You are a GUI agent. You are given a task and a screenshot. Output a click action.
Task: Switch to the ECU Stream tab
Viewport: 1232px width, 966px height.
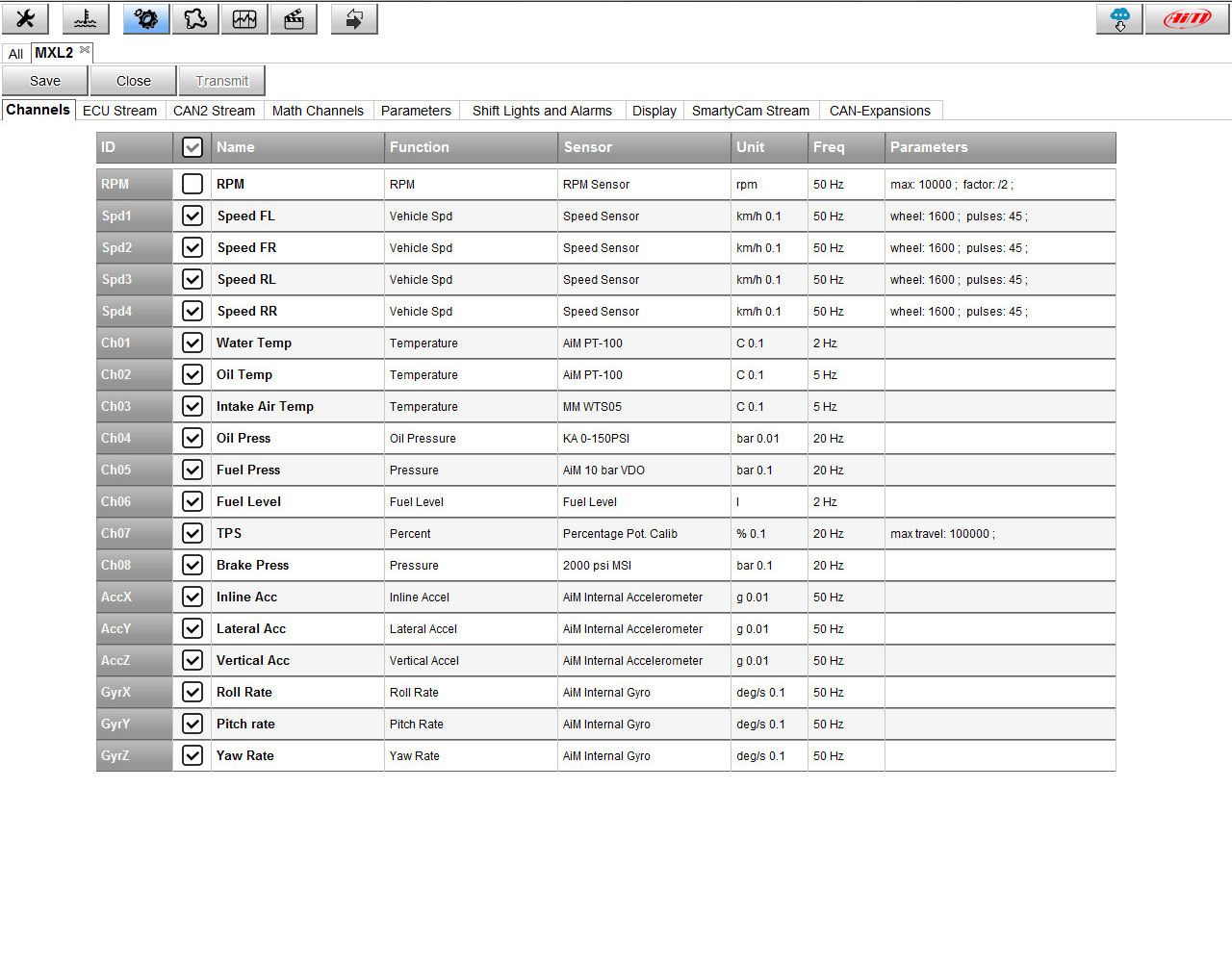[119, 110]
